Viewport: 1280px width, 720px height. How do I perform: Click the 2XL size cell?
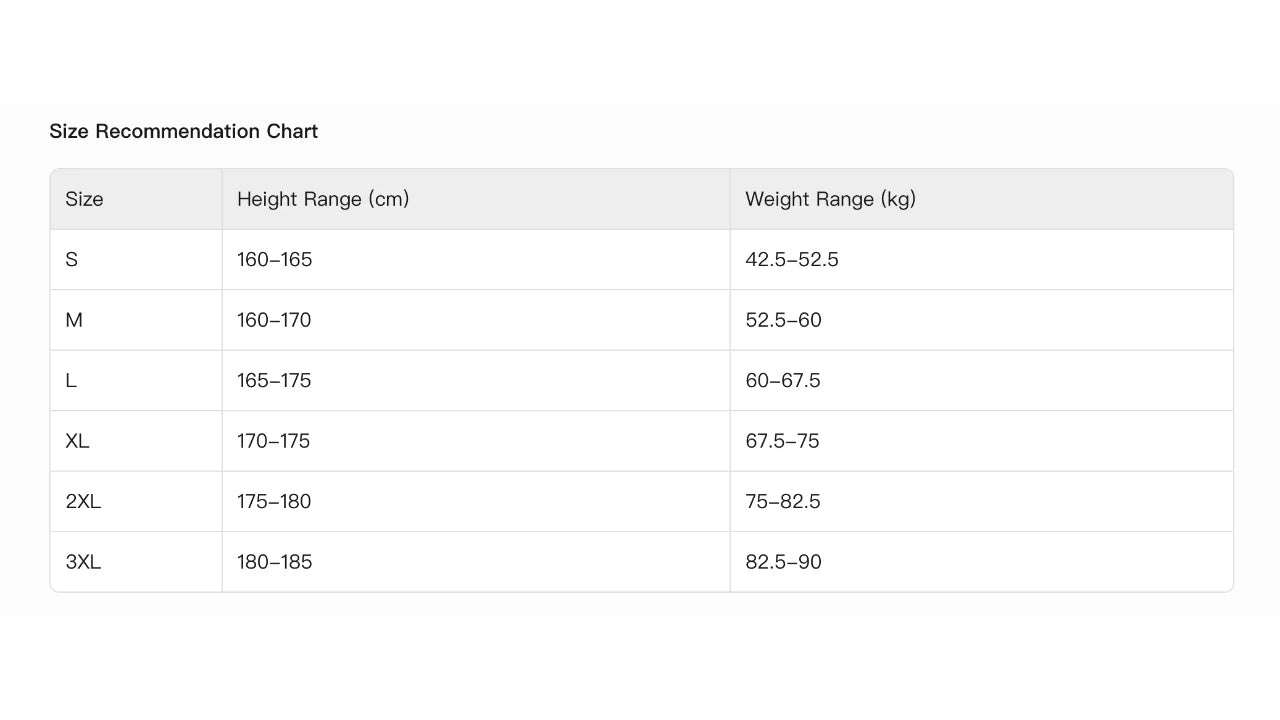point(83,501)
